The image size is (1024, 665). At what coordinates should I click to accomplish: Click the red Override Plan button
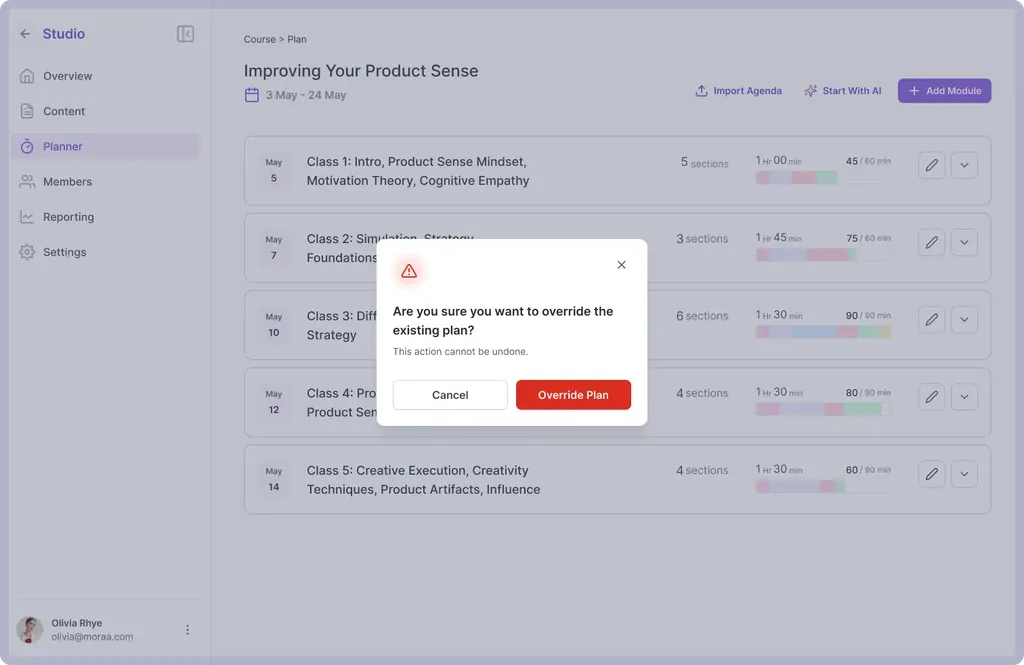click(x=573, y=395)
